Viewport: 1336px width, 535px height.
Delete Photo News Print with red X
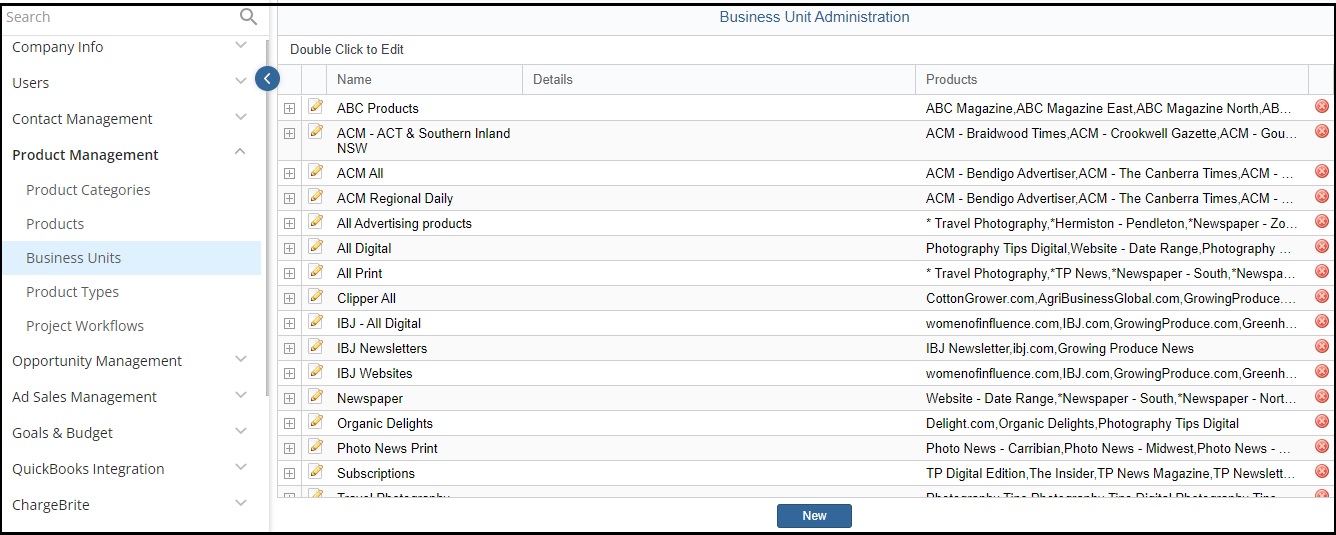click(1322, 446)
